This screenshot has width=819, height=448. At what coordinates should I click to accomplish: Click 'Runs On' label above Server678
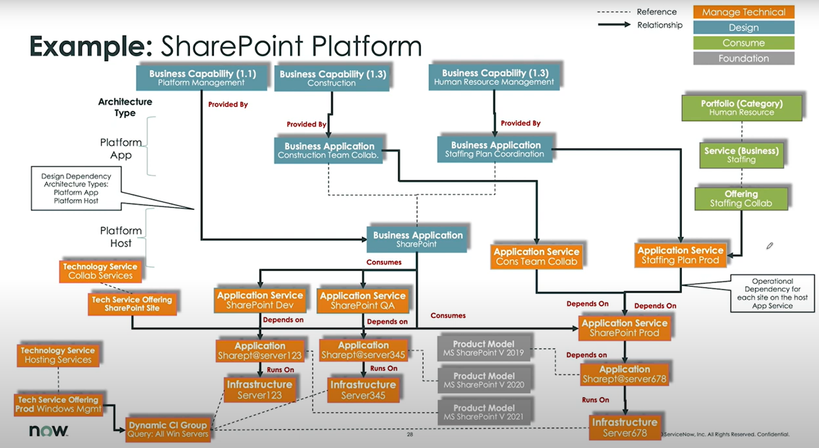coord(595,399)
